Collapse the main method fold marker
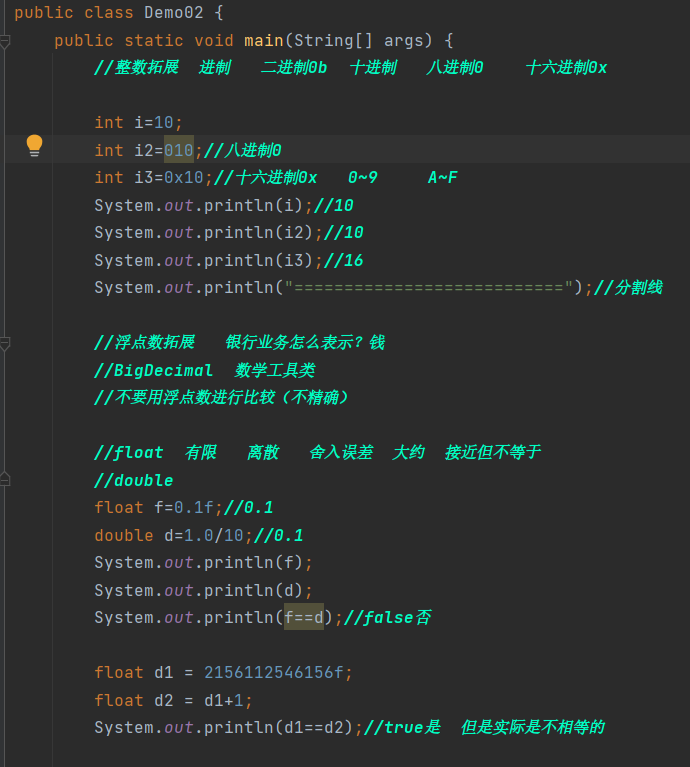The image size is (690, 767). click(x=5, y=41)
